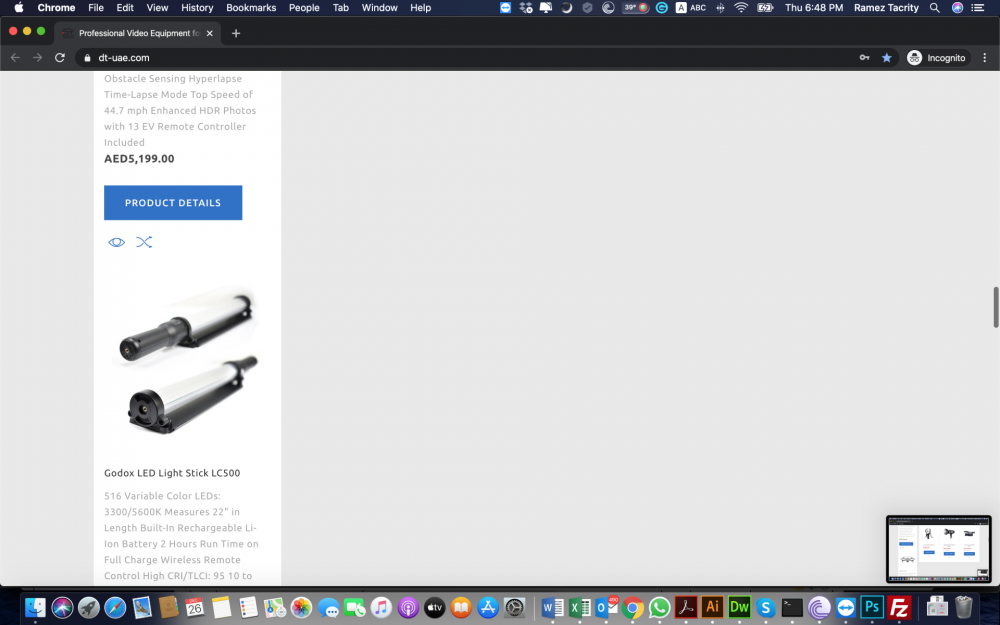The image size is (1000, 625).
Task: Open FileZilla from the Dock
Action: (898, 607)
